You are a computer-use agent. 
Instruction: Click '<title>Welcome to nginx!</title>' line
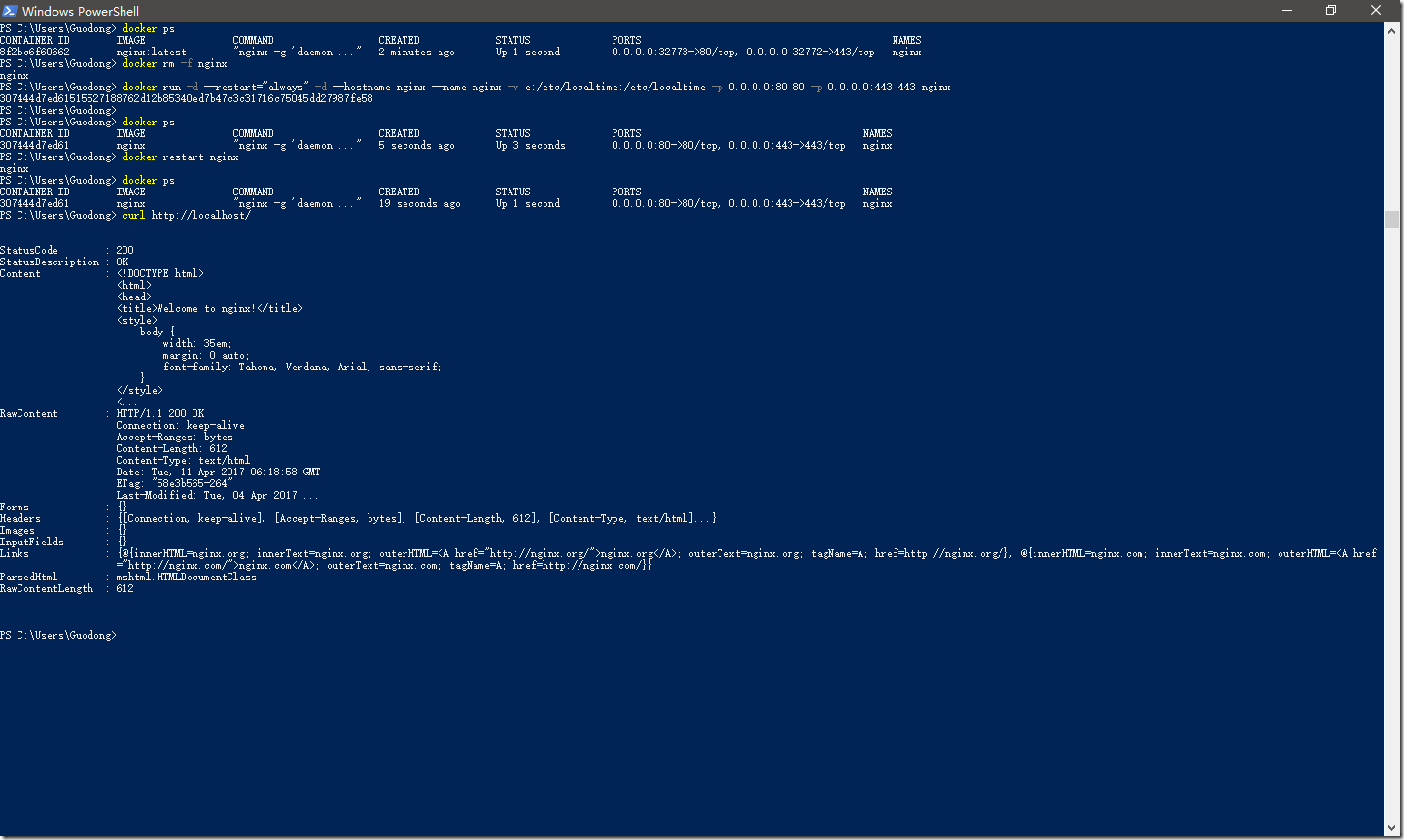[x=210, y=309]
